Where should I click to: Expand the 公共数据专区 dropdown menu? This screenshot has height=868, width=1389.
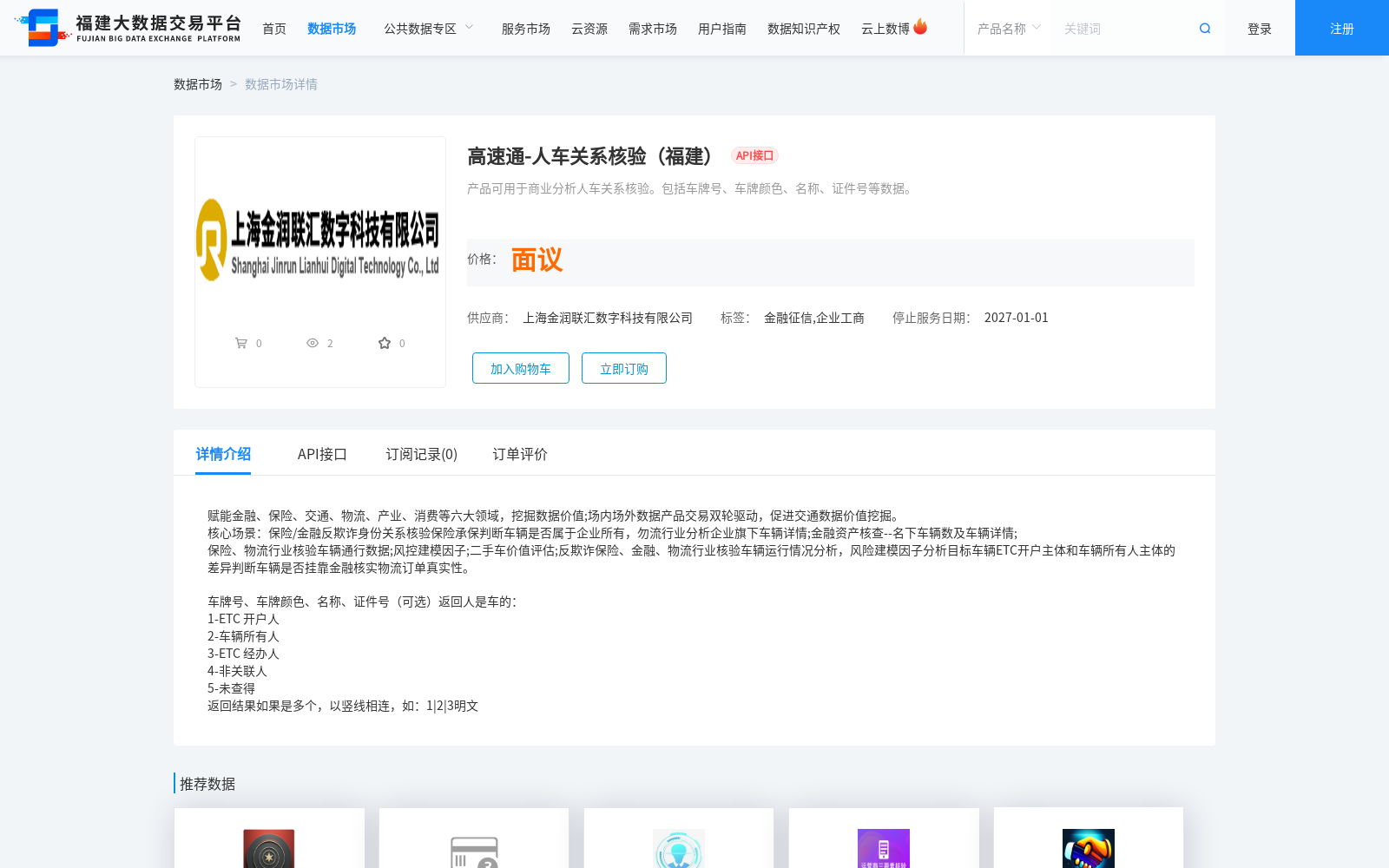click(429, 29)
